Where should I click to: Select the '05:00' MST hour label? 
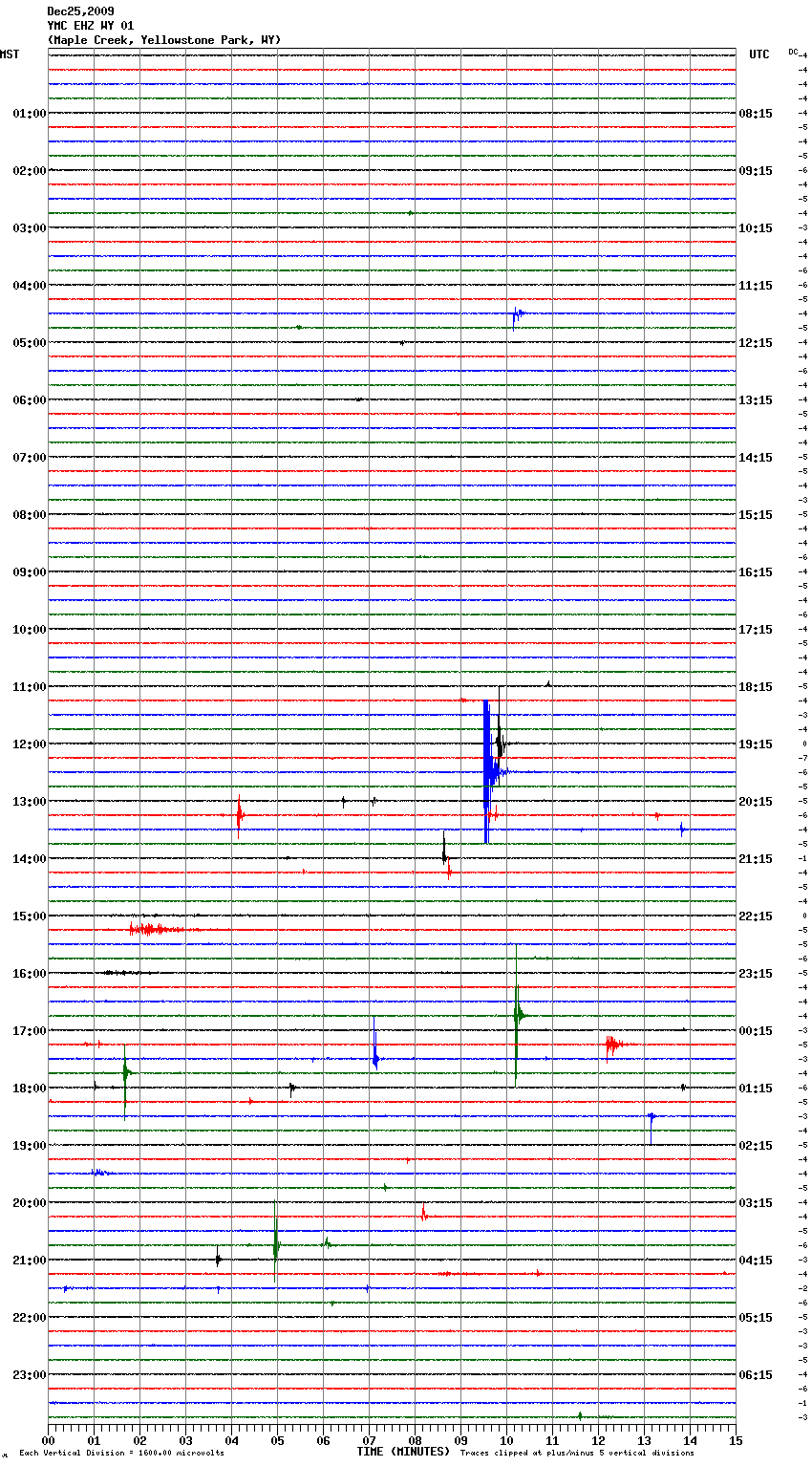coord(30,343)
